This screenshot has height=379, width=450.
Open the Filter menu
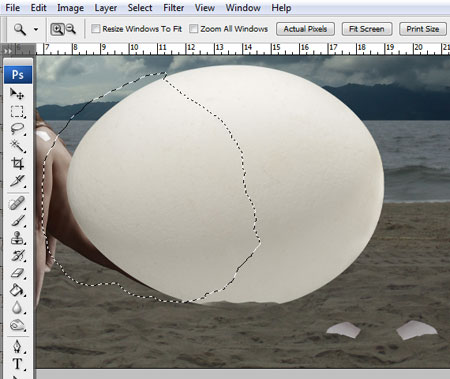coord(173,8)
